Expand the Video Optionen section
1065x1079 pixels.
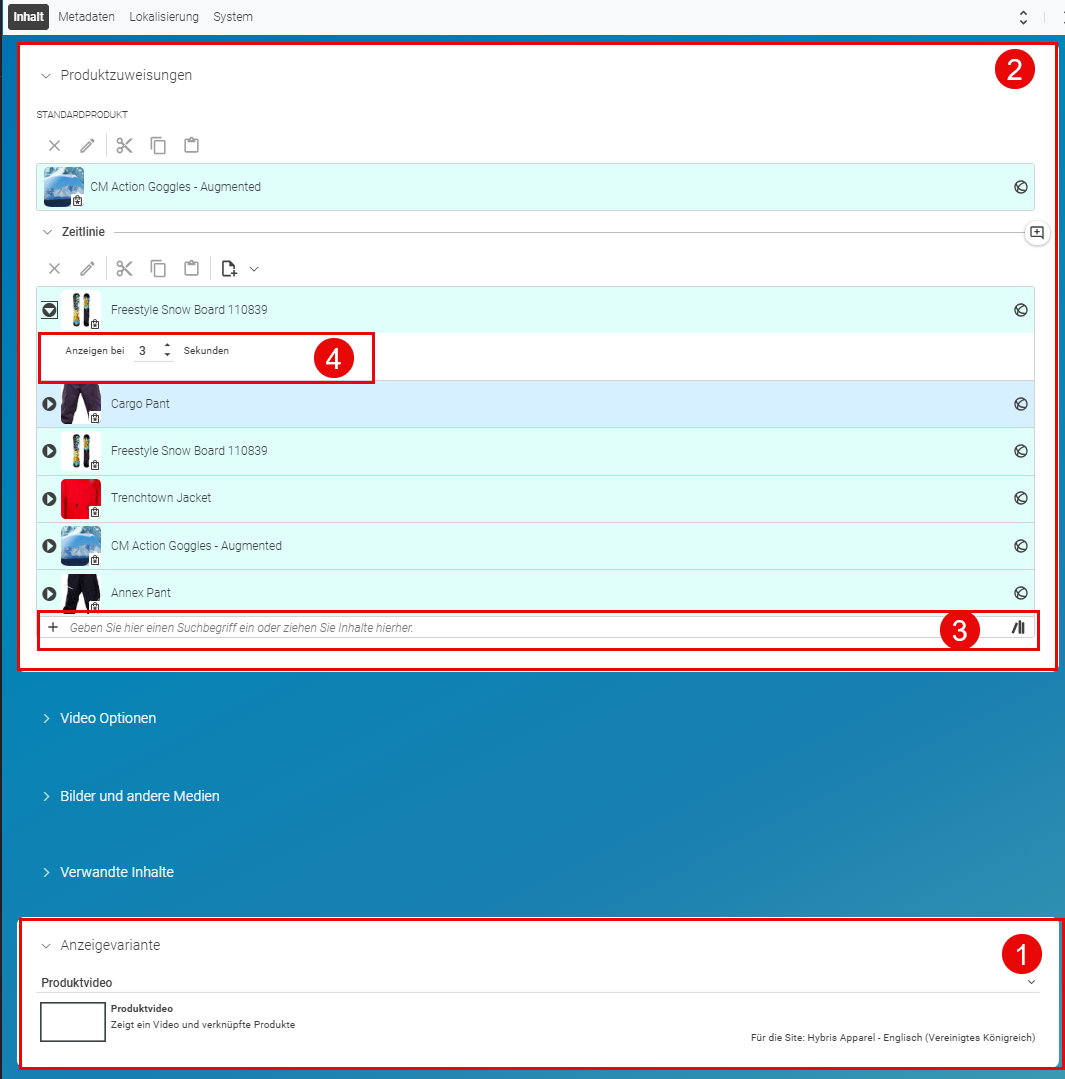point(46,718)
